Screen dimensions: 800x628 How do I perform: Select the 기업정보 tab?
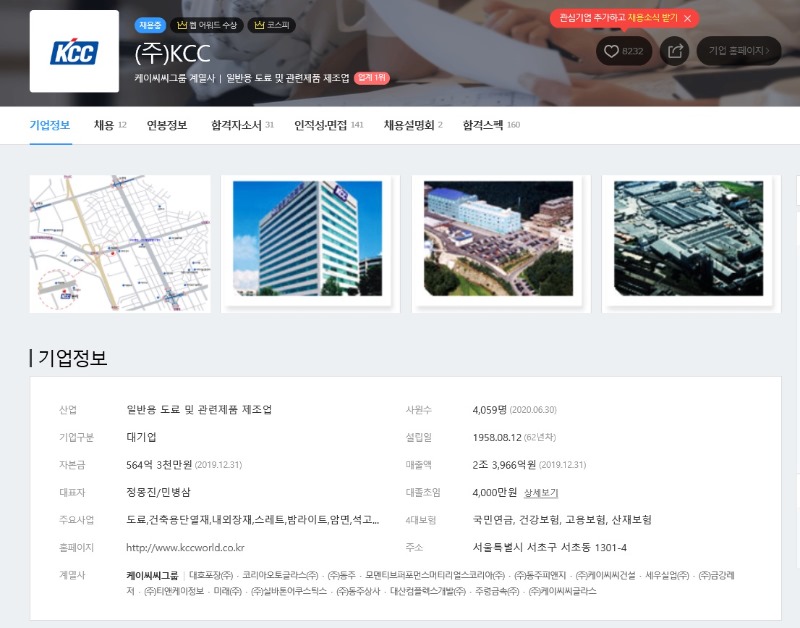tap(50, 125)
